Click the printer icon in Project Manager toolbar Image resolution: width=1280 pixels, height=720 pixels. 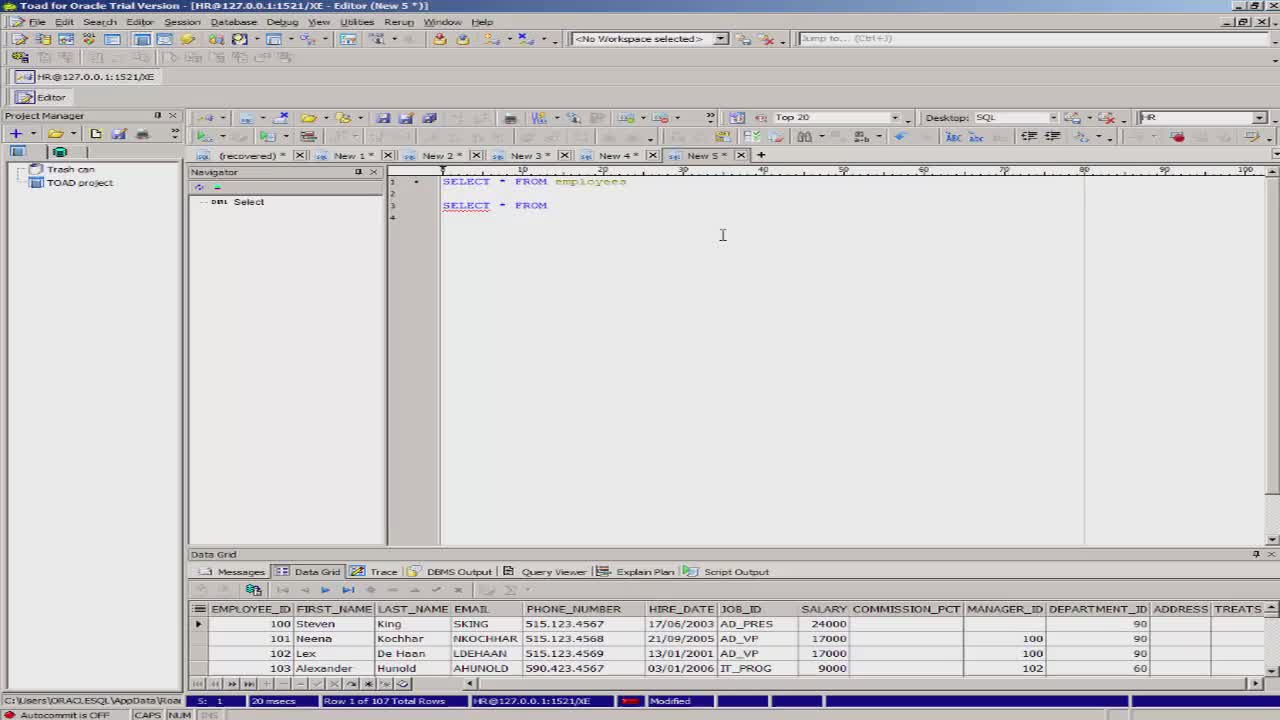(142, 133)
